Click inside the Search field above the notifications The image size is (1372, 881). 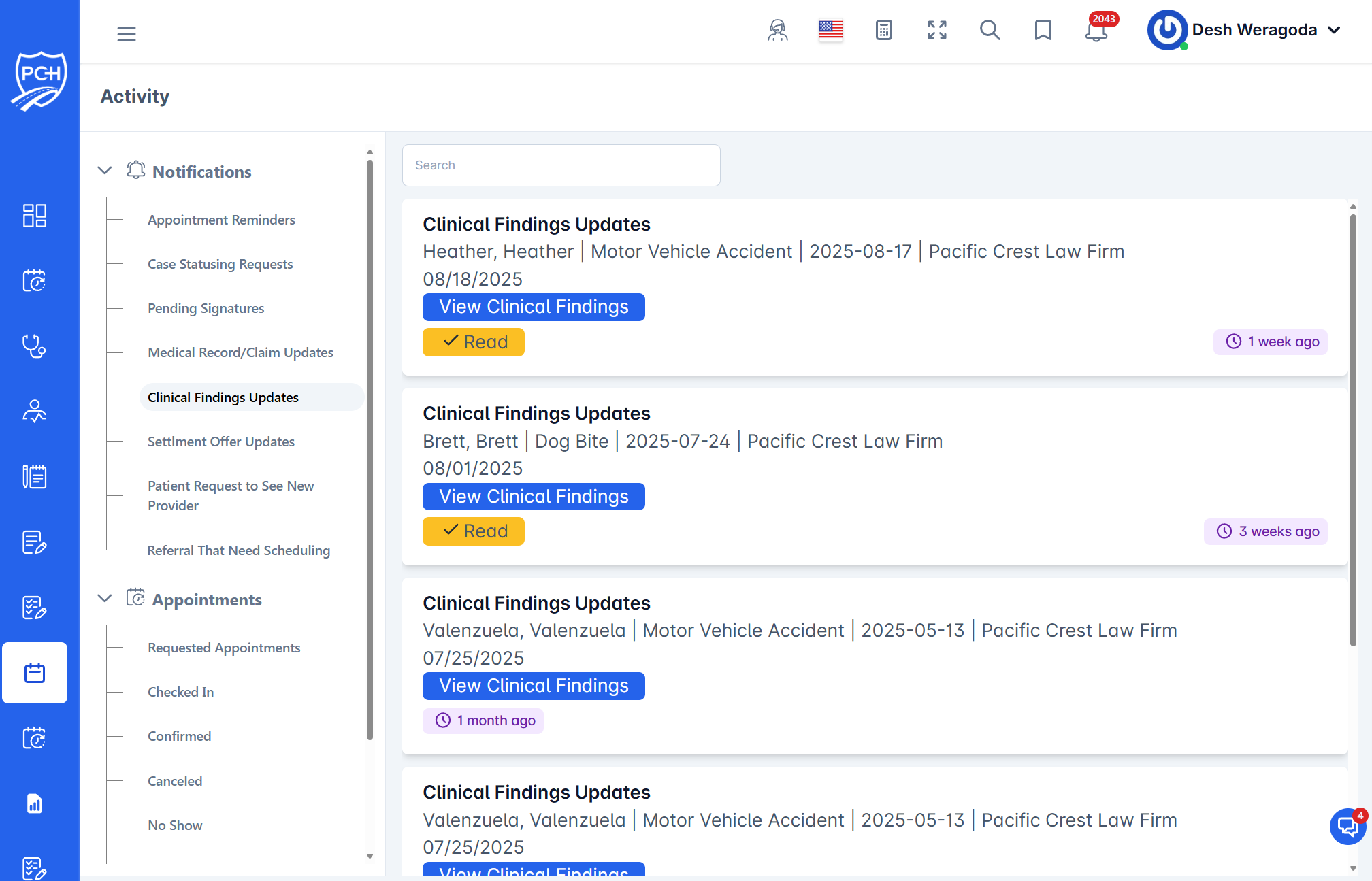pyautogui.click(x=561, y=165)
